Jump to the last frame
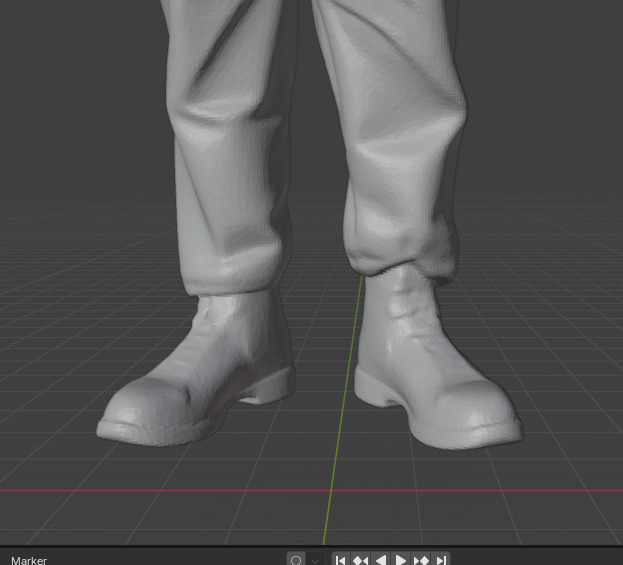Screen dimensions: 623x565 point(441,559)
